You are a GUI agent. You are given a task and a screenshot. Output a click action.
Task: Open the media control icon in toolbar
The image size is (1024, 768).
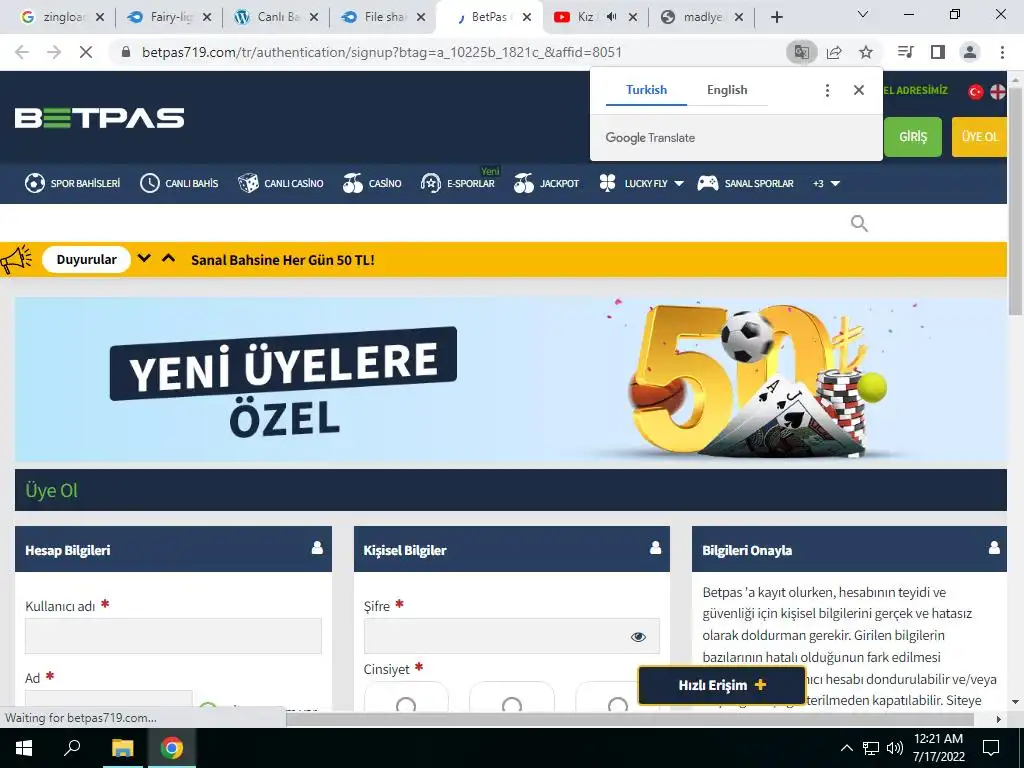tap(906, 52)
